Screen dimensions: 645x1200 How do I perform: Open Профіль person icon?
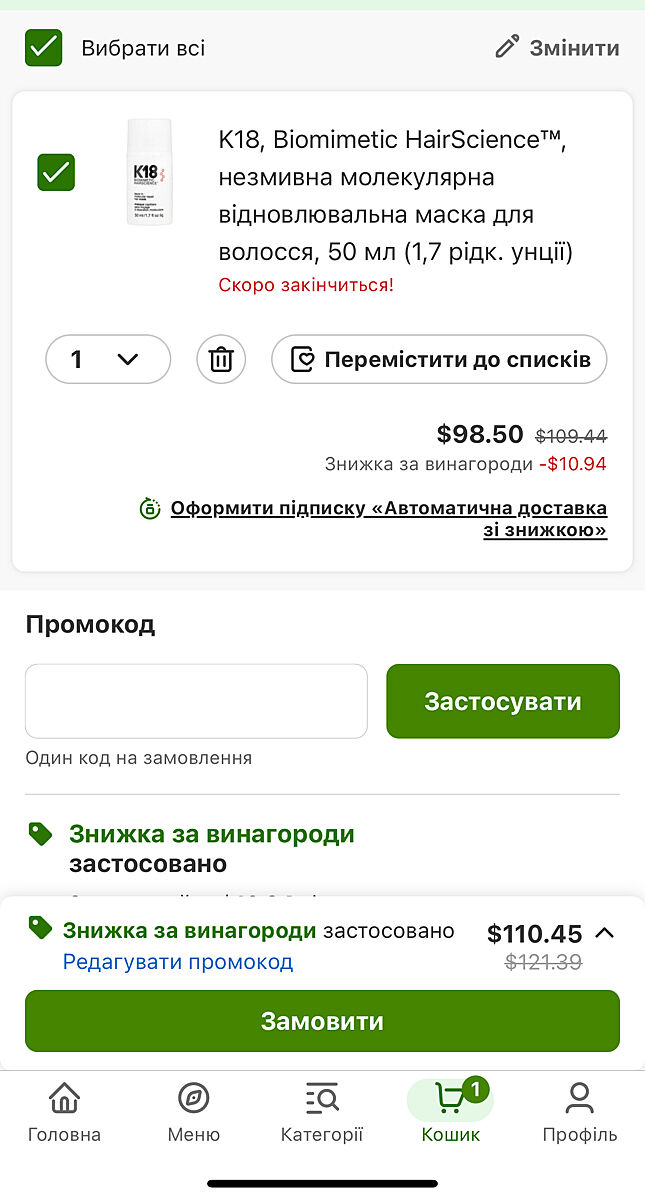[580, 1098]
